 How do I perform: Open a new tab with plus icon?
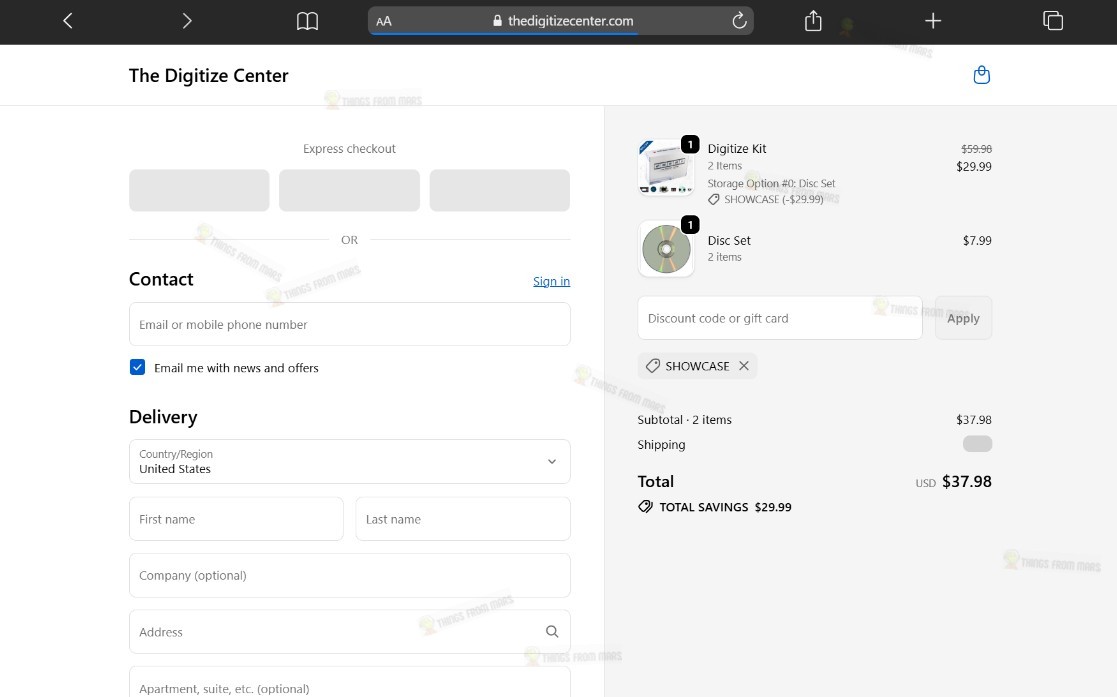click(932, 21)
